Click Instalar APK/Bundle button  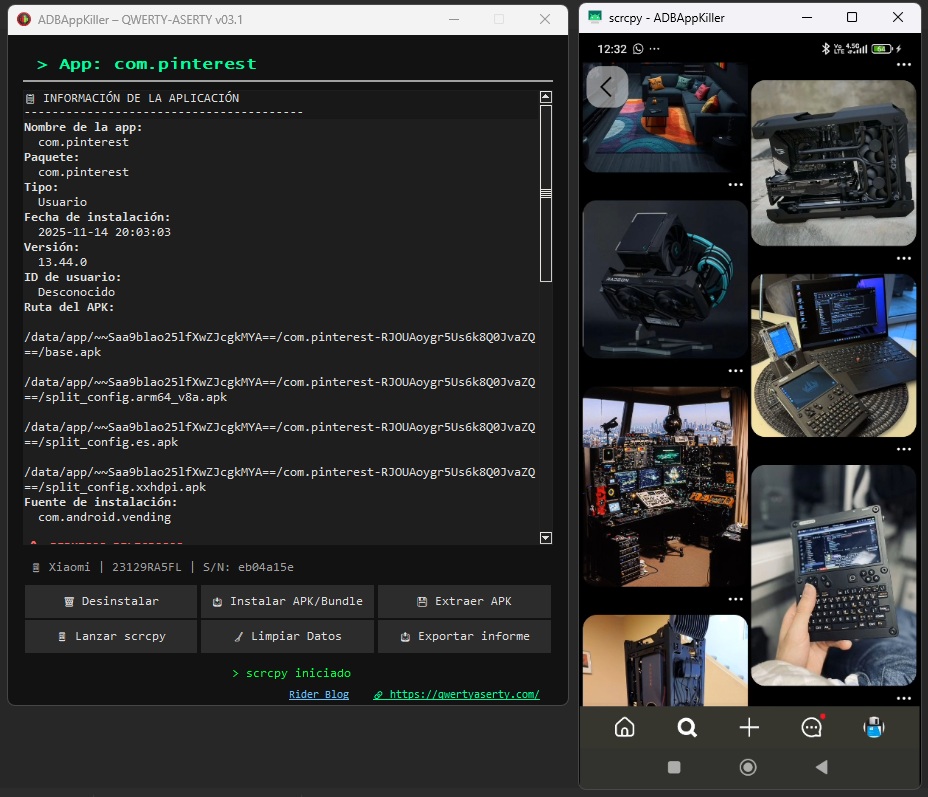288,601
